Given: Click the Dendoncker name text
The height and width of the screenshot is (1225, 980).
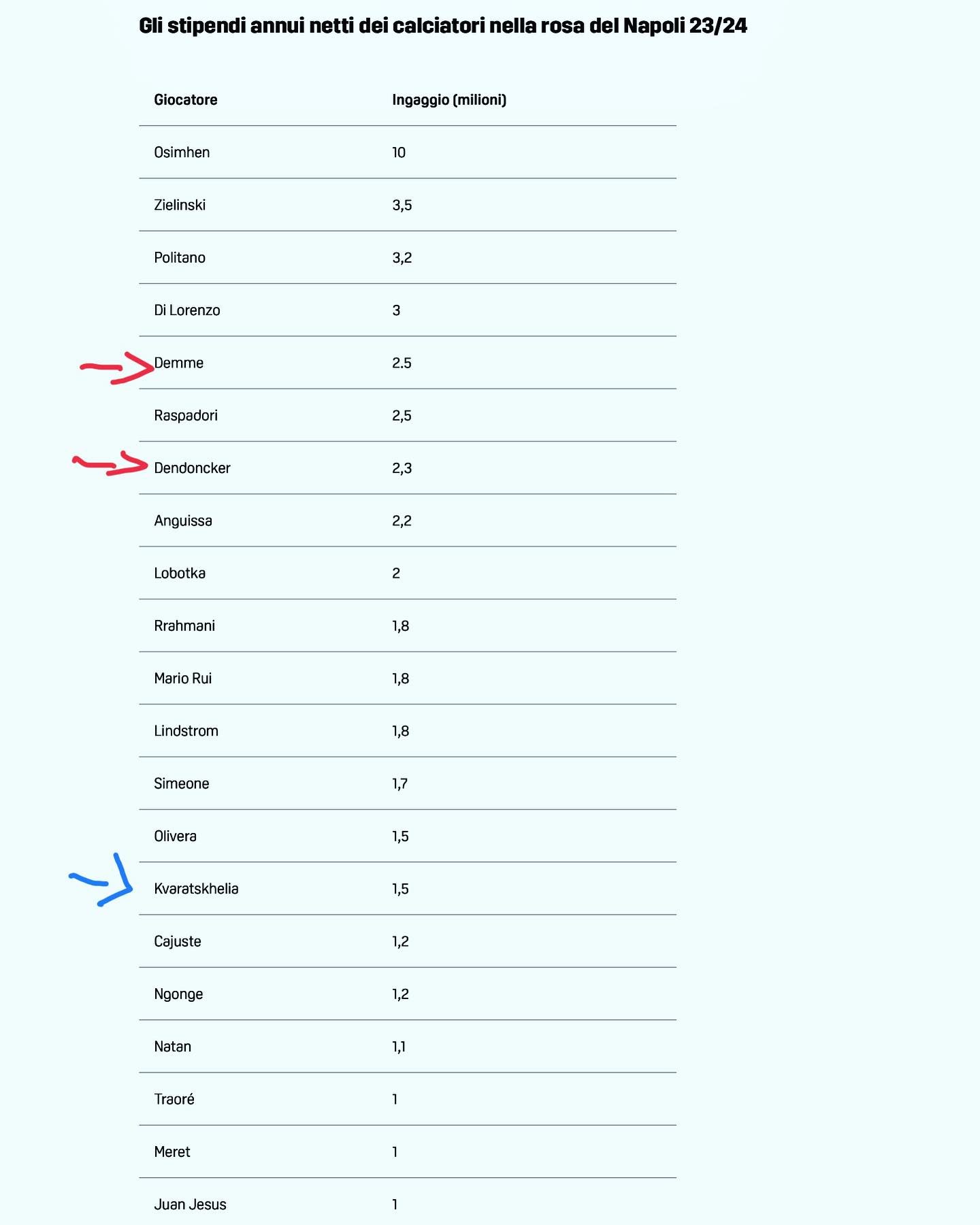Looking at the screenshot, I should pos(192,468).
